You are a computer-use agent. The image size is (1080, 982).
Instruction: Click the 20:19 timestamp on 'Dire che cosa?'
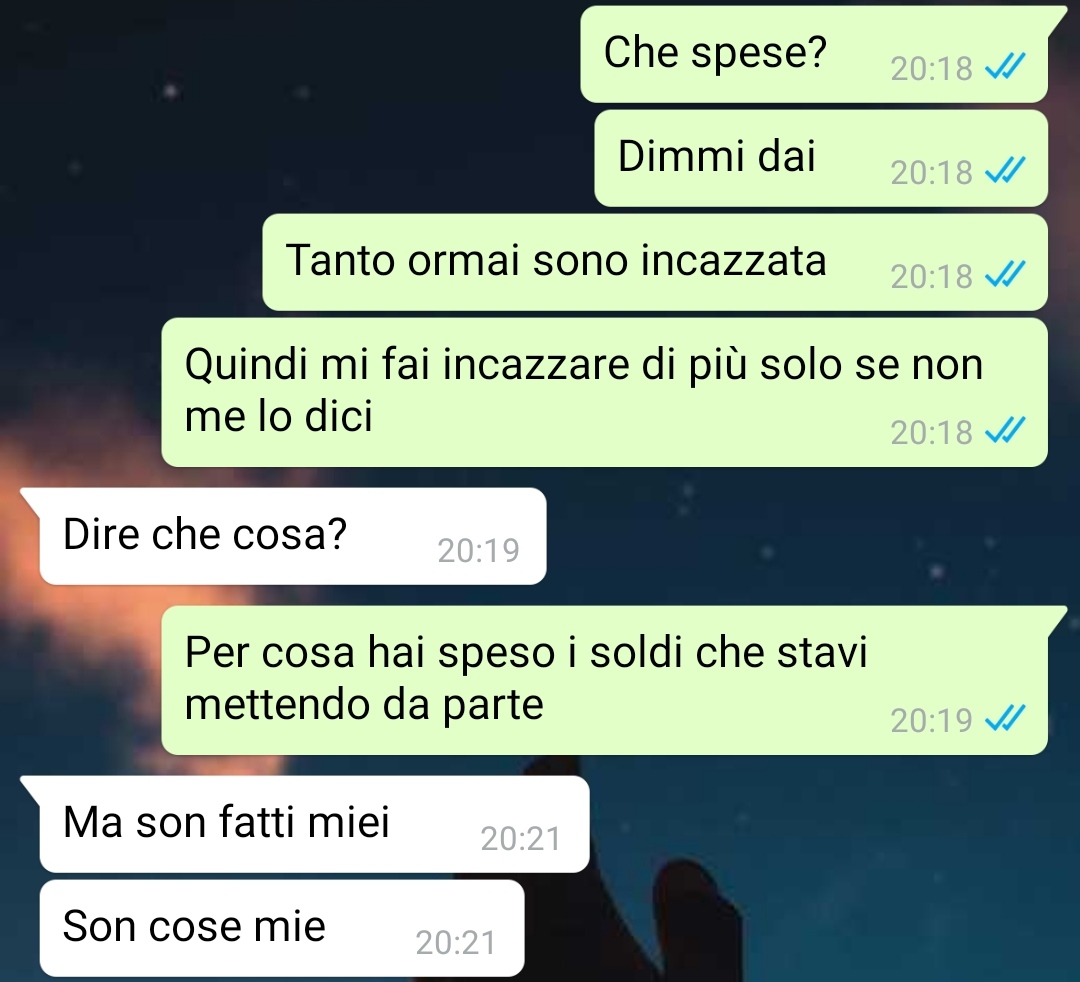[x=478, y=550]
